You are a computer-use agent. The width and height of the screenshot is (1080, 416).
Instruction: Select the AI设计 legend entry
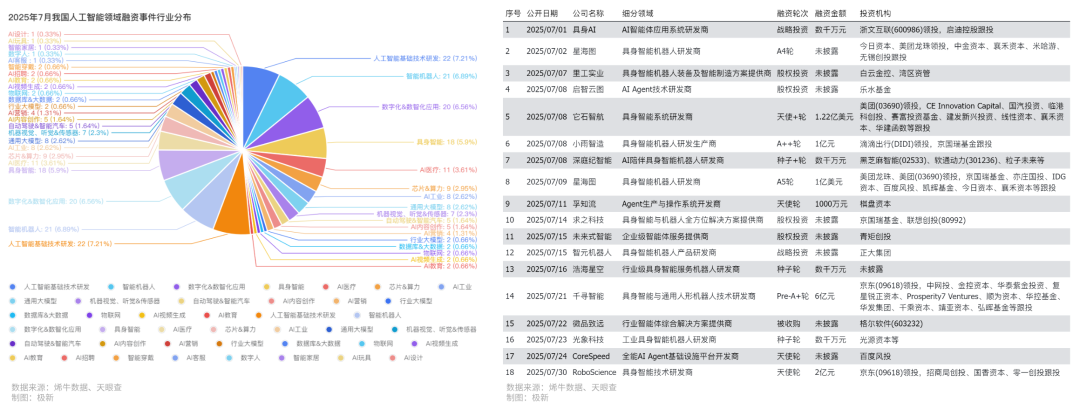pos(406,357)
